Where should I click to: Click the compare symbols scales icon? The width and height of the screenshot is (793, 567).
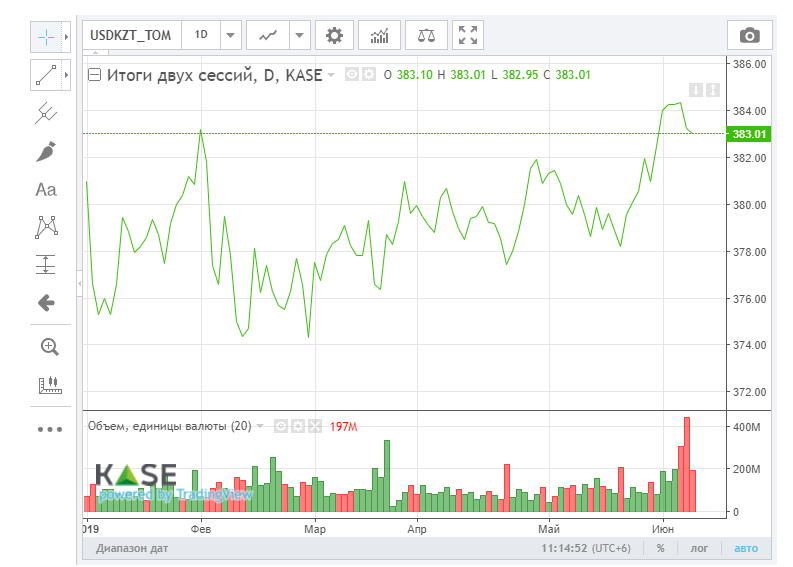click(x=427, y=35)
